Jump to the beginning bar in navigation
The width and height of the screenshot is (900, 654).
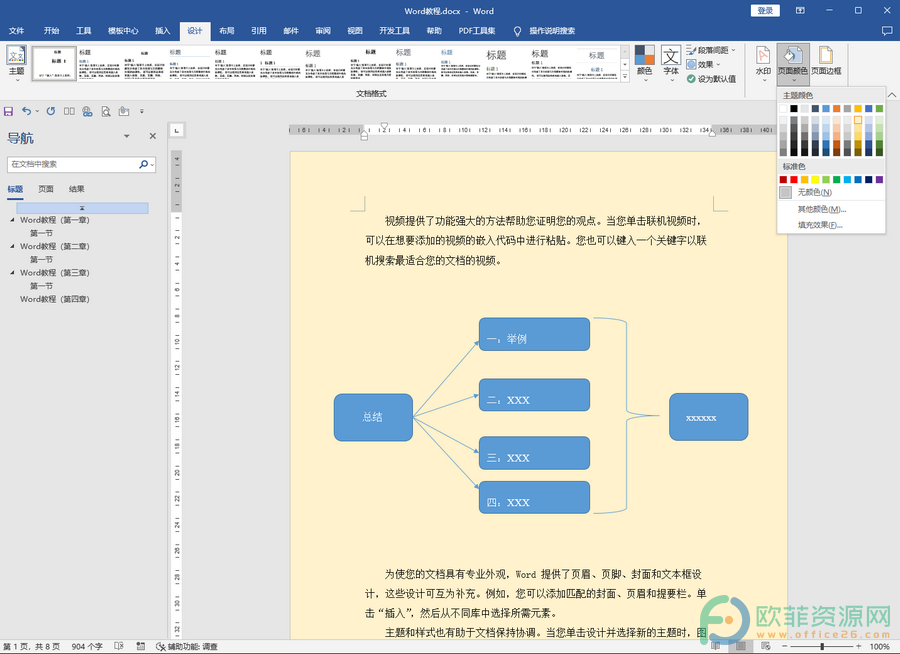(x=82, y=208)
